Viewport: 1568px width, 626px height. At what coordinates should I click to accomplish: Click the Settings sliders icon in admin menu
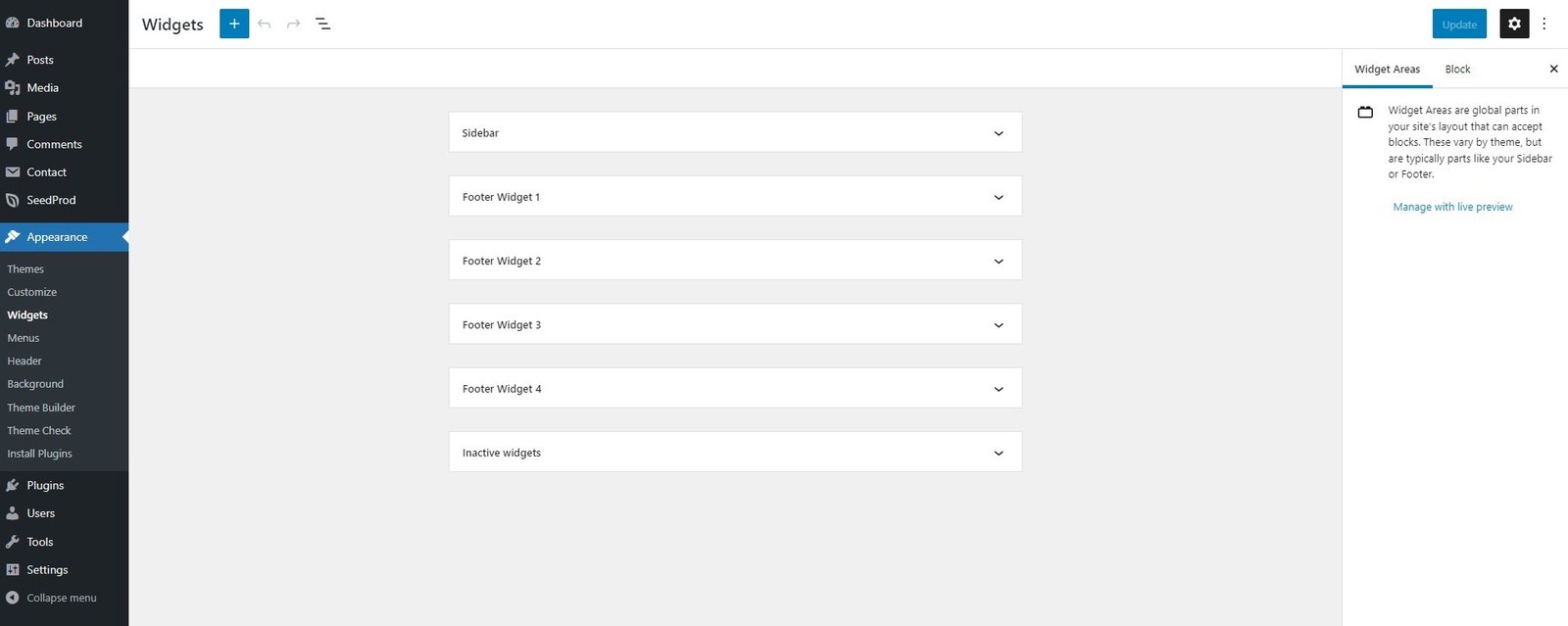pyautogui.click(x=13, y=569)
